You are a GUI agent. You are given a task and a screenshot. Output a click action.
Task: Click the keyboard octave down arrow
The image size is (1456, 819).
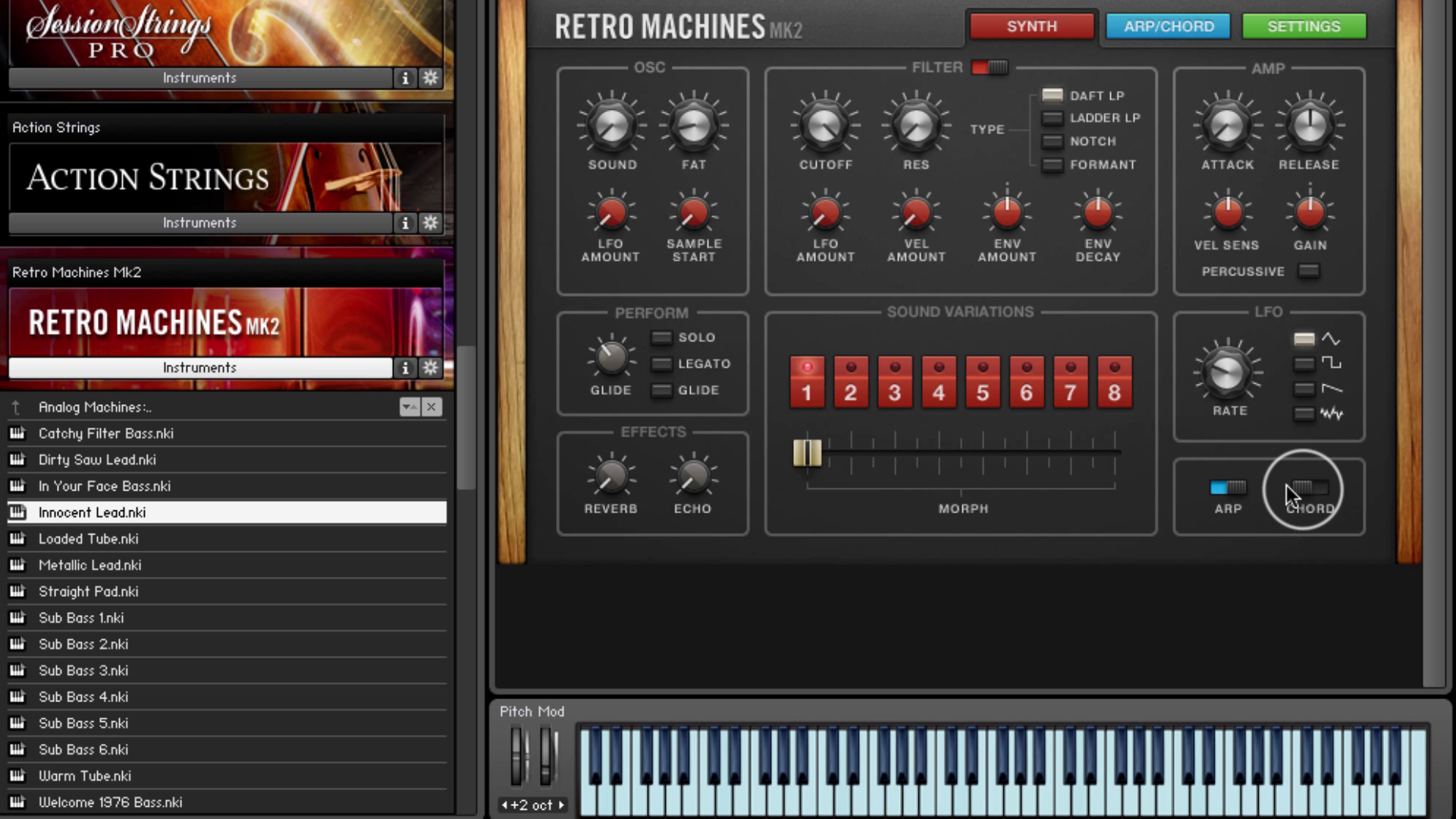[x=504, y=805]
